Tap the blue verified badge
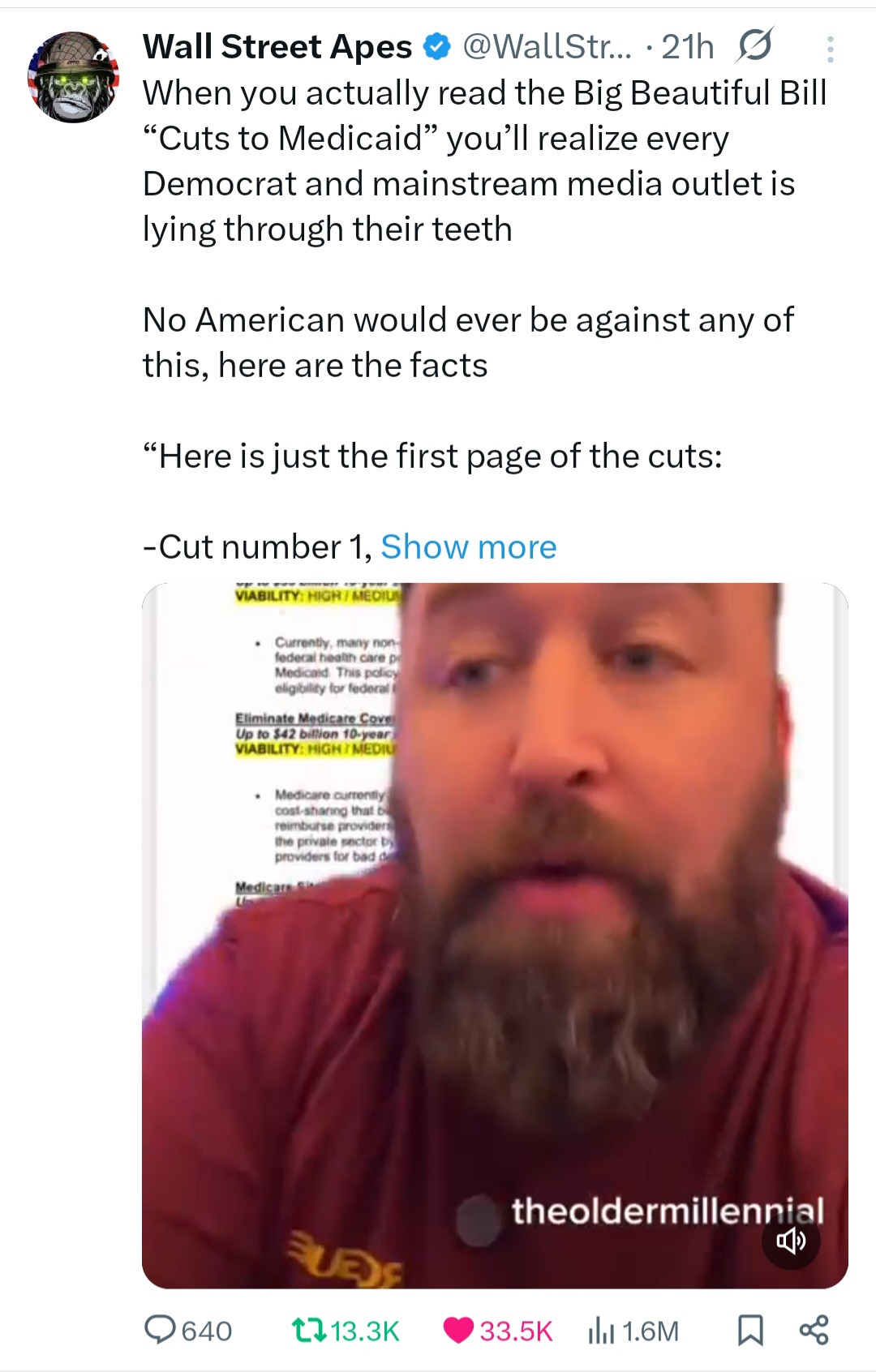Screen dimensions: 876x1372 click(438, 47)
